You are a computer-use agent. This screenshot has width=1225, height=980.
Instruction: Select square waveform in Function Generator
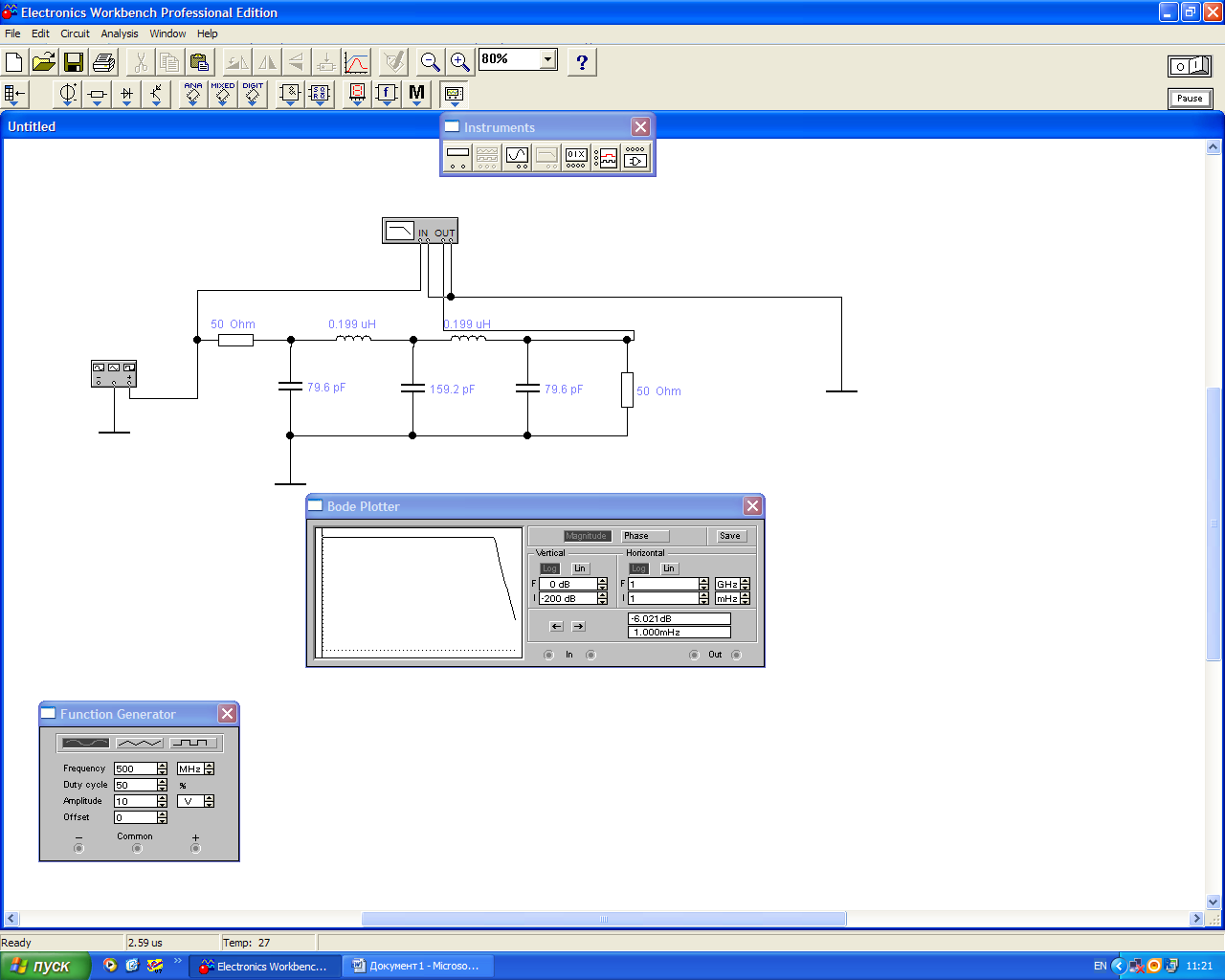click(x=194, y=743)
